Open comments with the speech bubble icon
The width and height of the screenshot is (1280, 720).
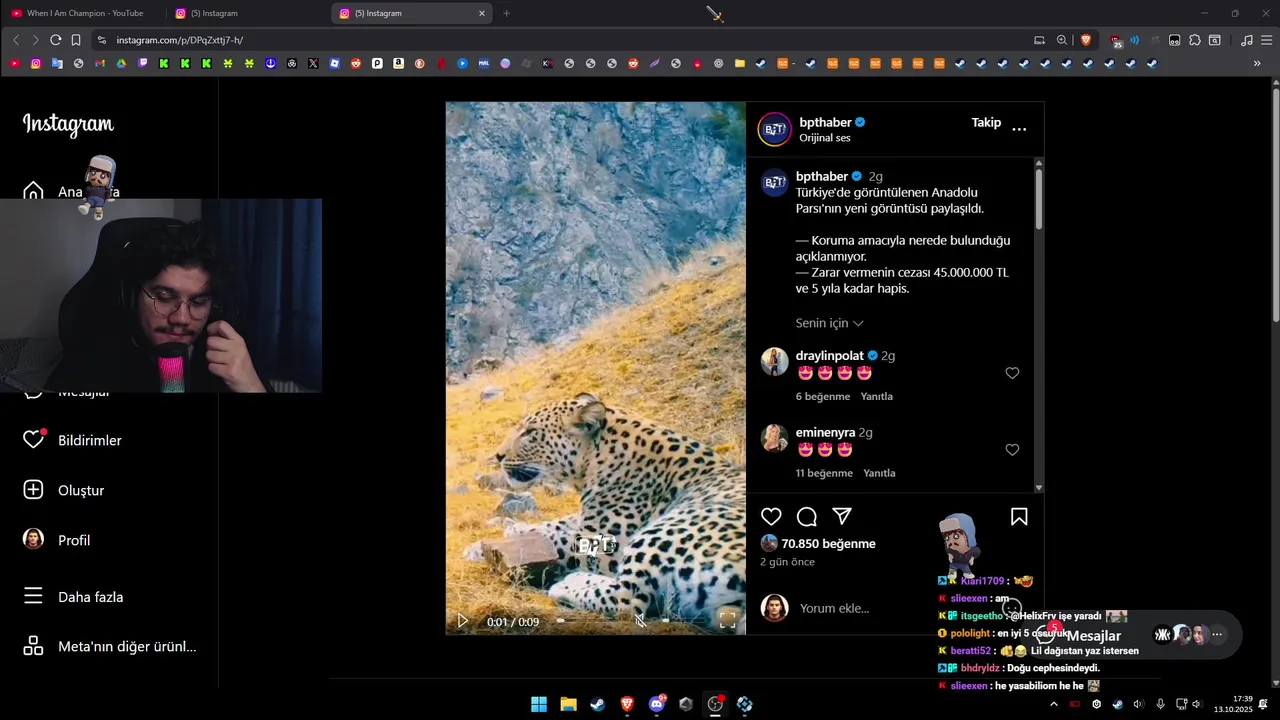[807, 517]
